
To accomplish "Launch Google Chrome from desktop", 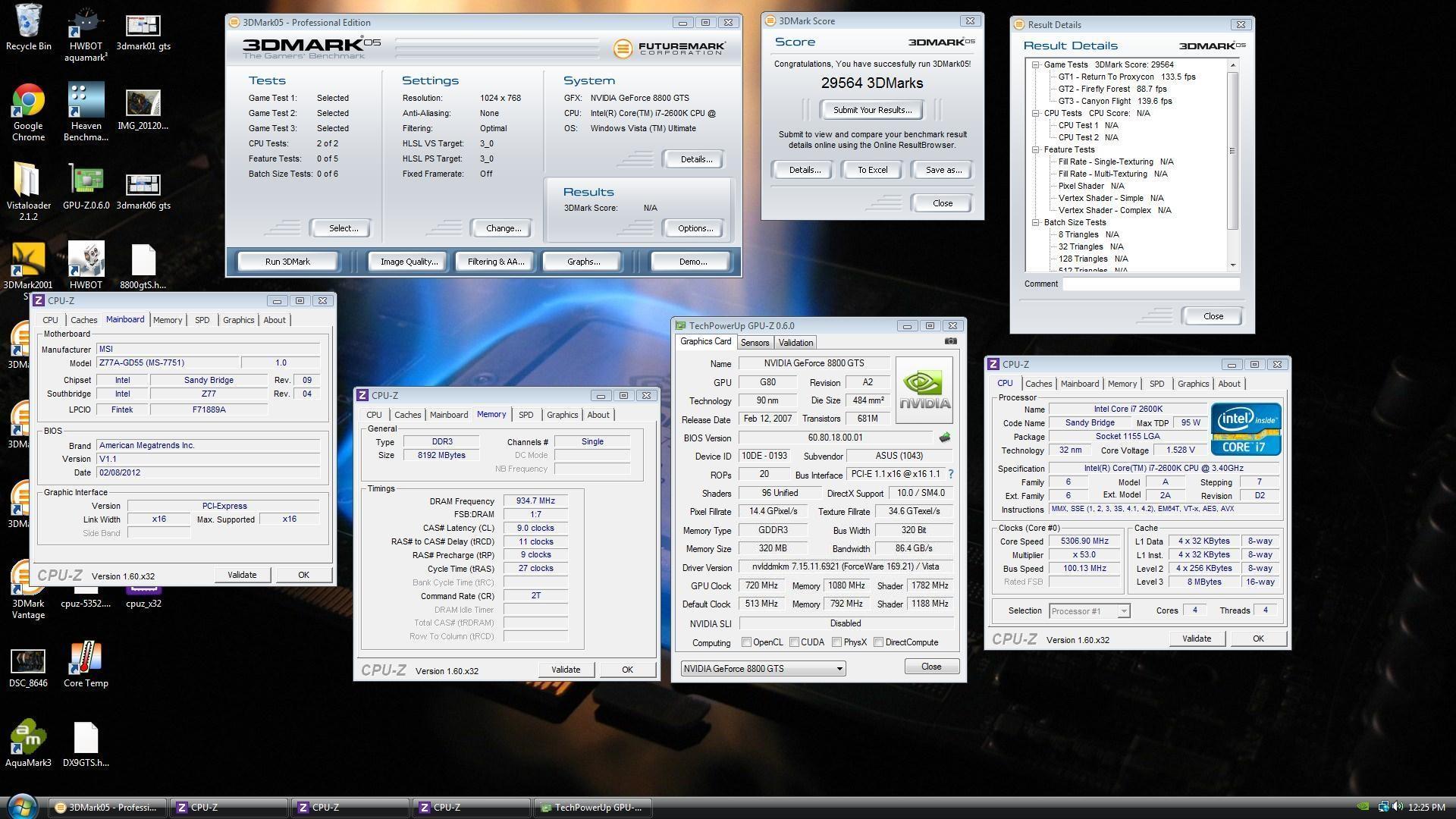I will pyautogui.click(x=28, y=112).
